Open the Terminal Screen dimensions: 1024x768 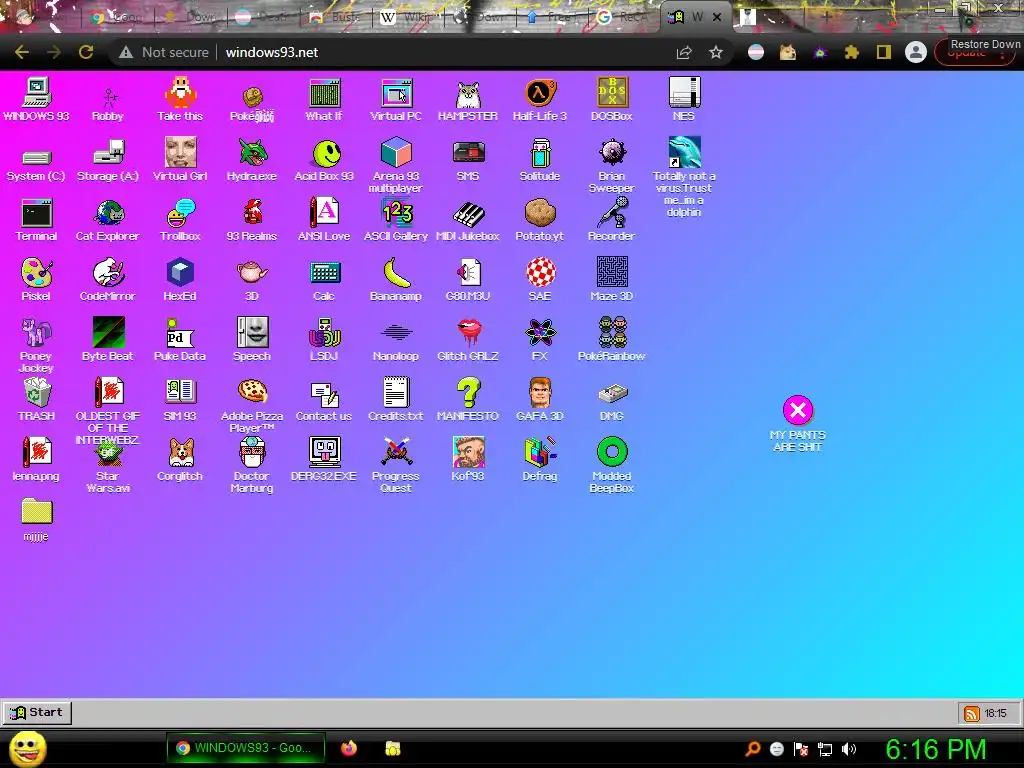(36, 213)
